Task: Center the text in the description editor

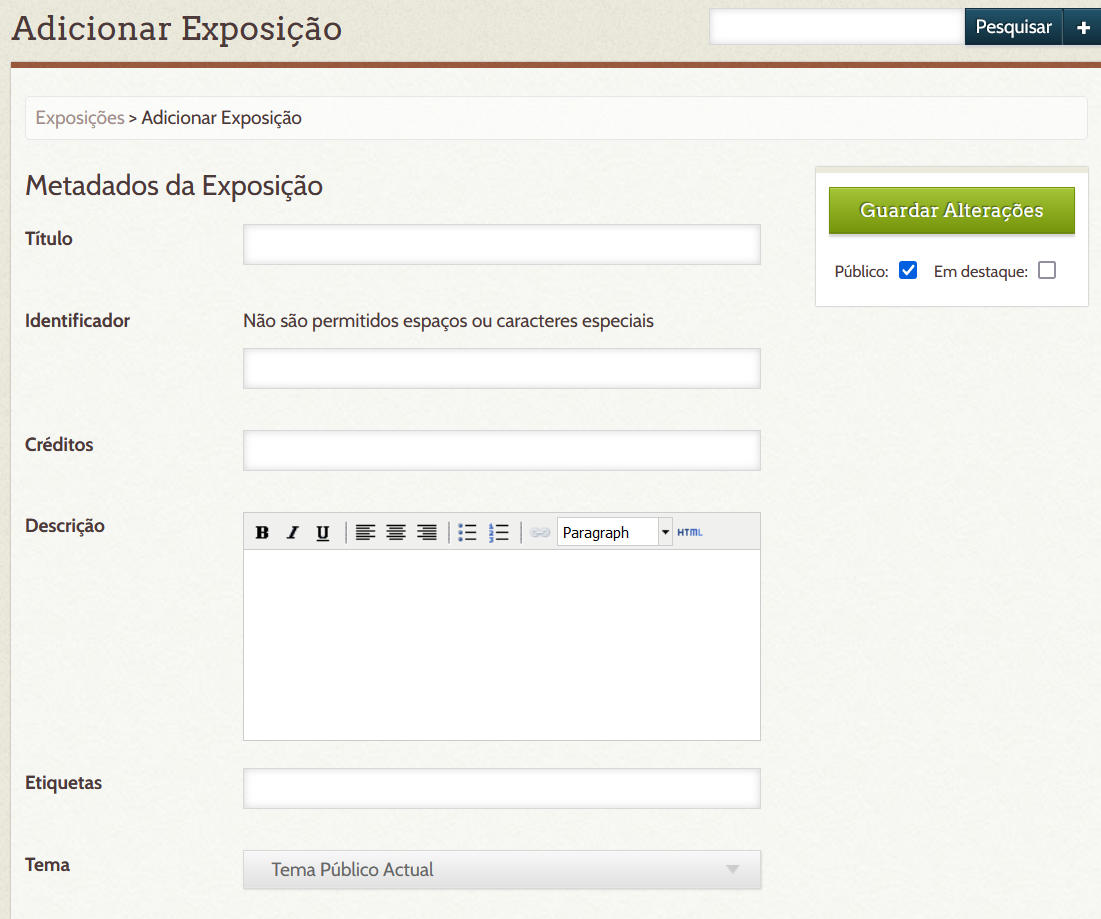Action: [x=396, y=532]
